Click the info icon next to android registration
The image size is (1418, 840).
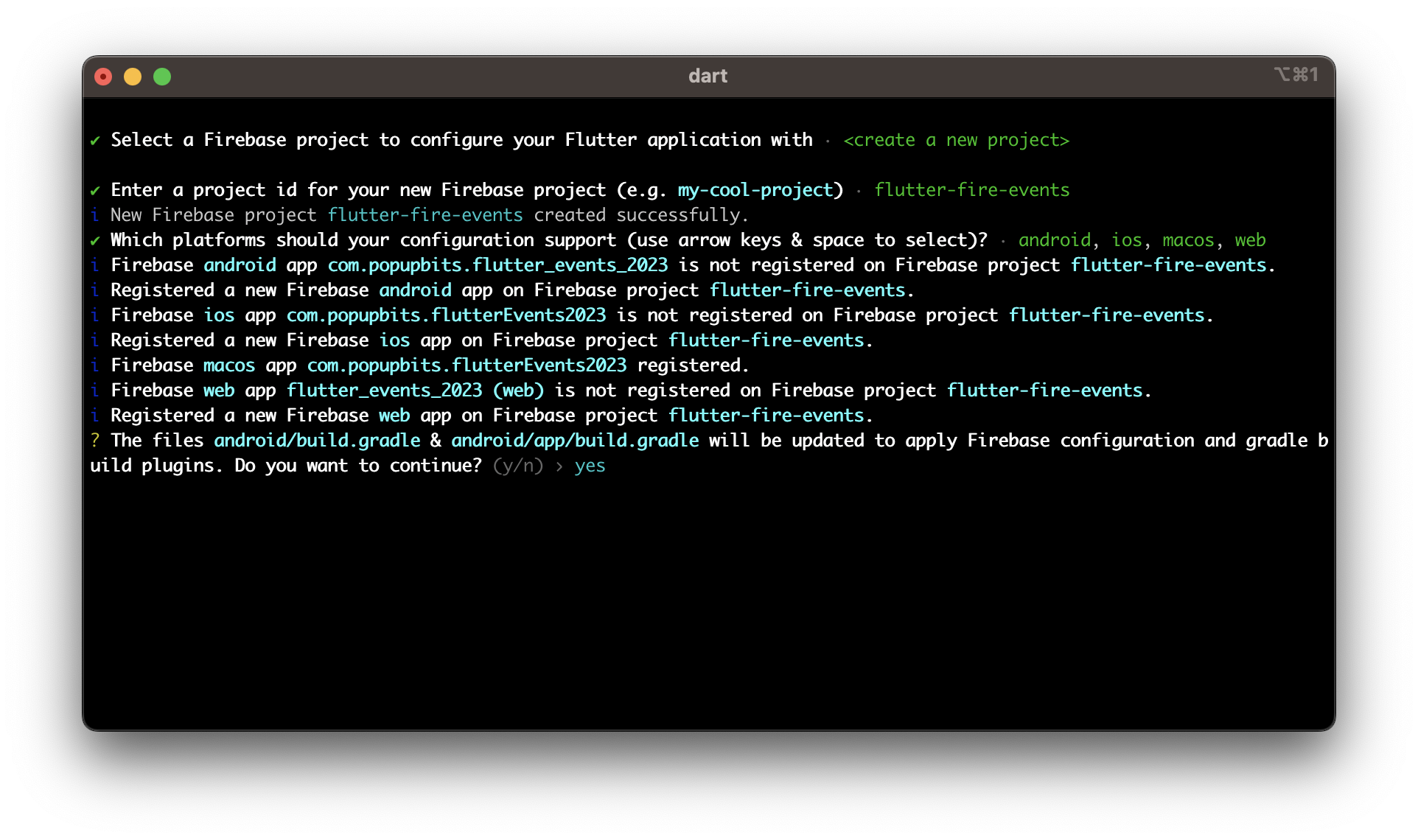(95, 289)
